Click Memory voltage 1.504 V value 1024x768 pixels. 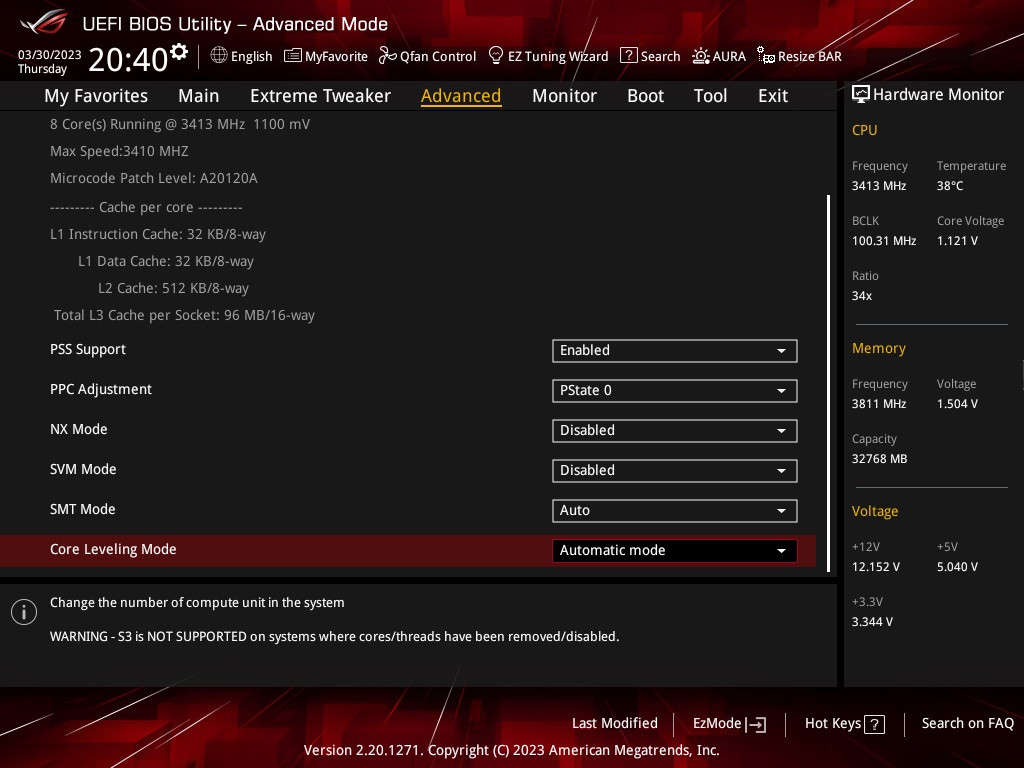[x=957, y=404]
